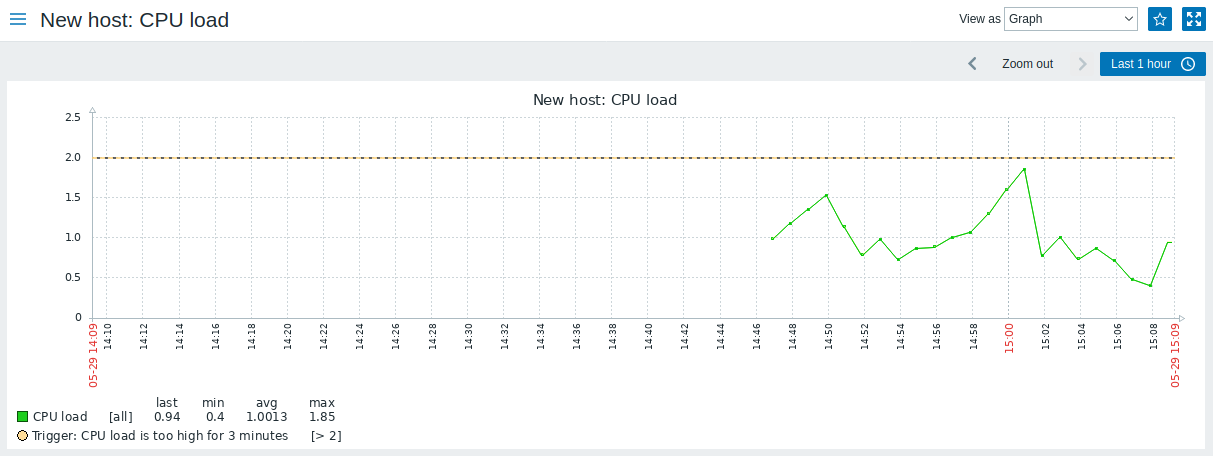Click the trigger legend orange circle
Viewport: 1213px width, 456px height.
click(x=23, y=436)
